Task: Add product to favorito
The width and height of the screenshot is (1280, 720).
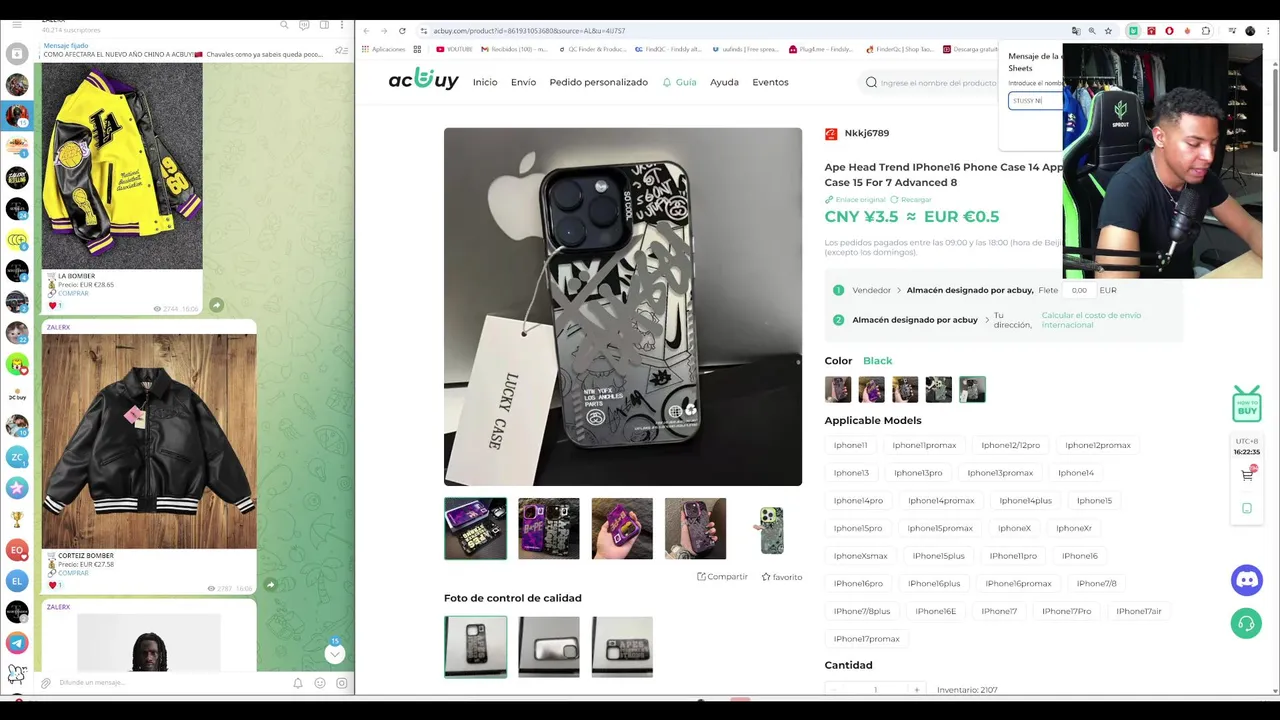Action: 782,576
